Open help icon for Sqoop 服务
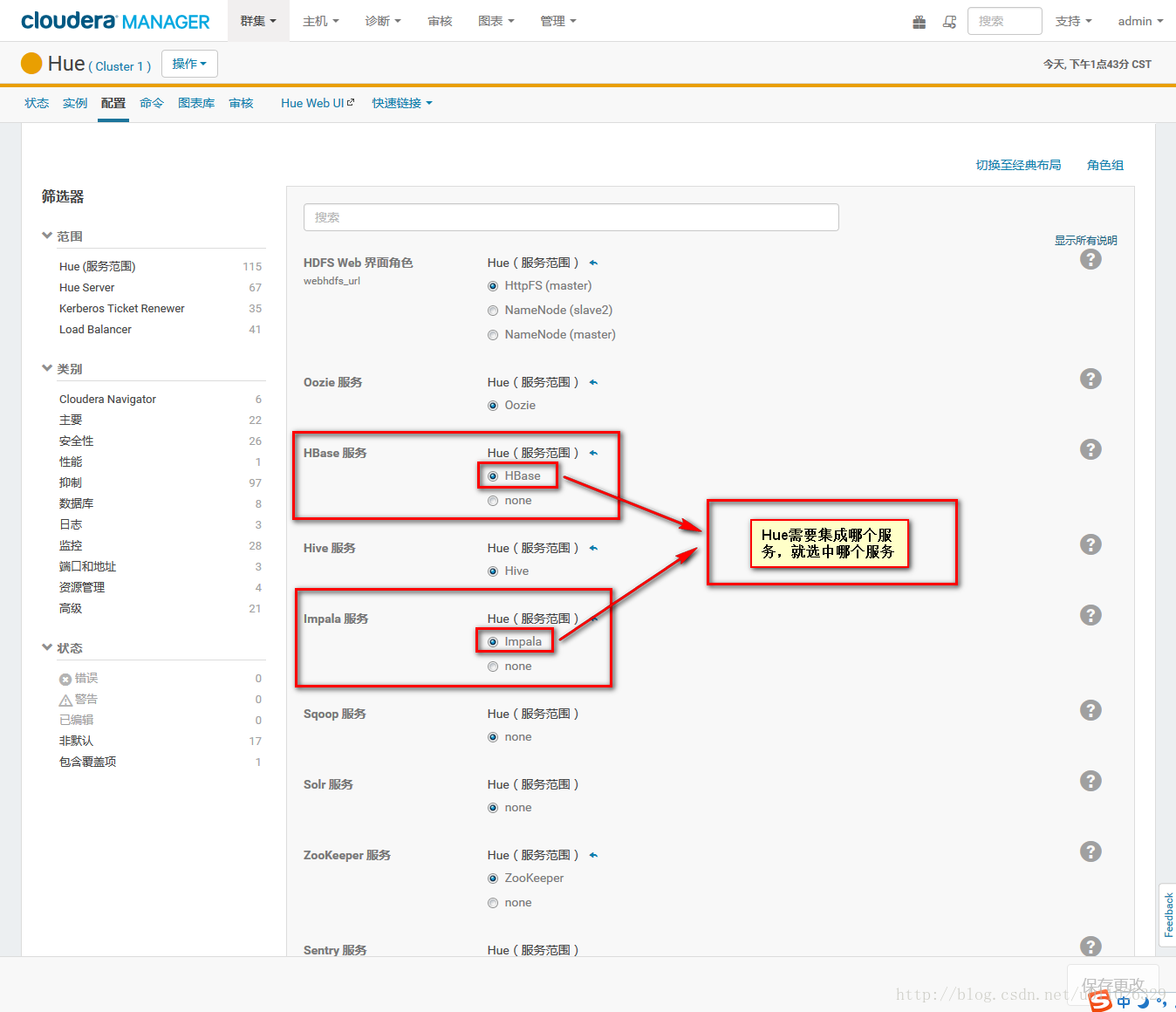1176x1012 pixels. [1091, 710]
